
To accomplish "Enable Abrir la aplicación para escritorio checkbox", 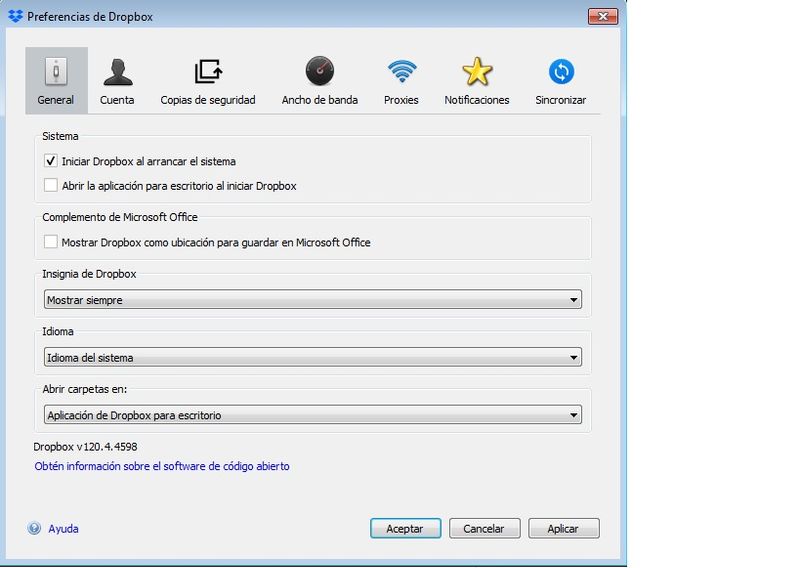I will pyautogui.click(x=51, y=186).
